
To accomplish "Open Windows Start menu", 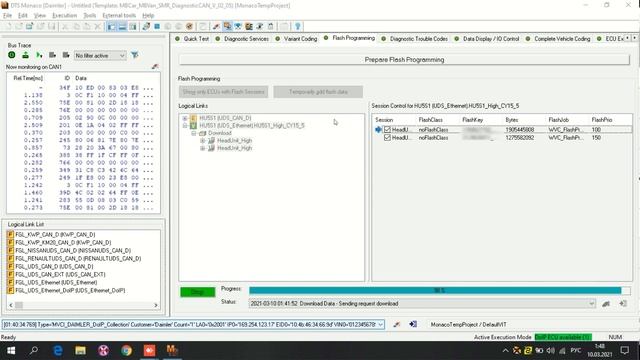I will [11, 350].
